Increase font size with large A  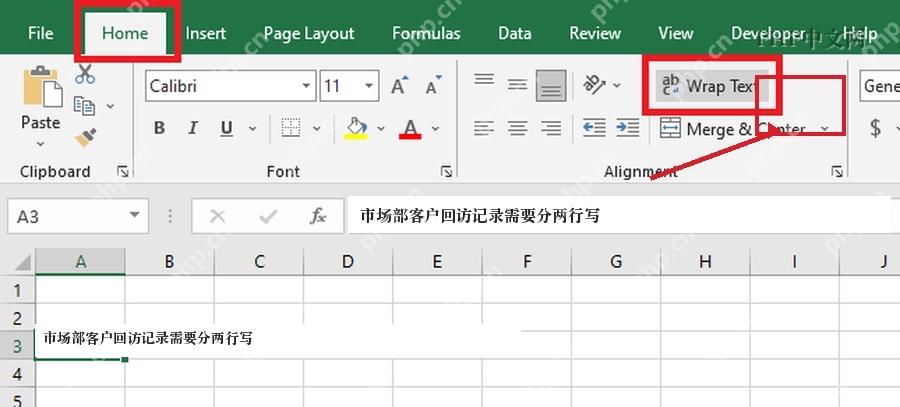pos(400,86)
